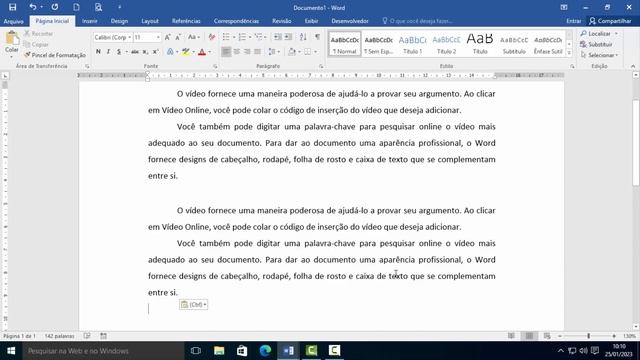Image resolution: width=640 pixels, height=360 pixels.
Task: Align text to the left
Action: pos(226,52)
